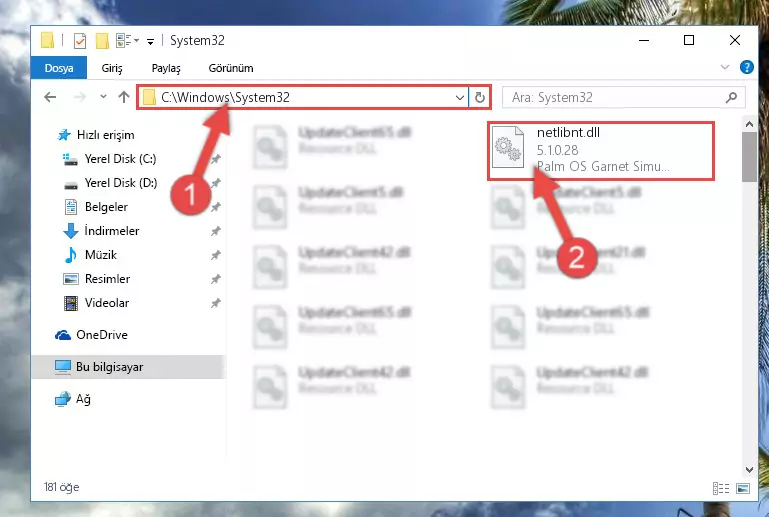Viewport: 769px width, 517px height.
Task: Open Yerel Disk (D:) in sidebar
Action: pos(121,183)
